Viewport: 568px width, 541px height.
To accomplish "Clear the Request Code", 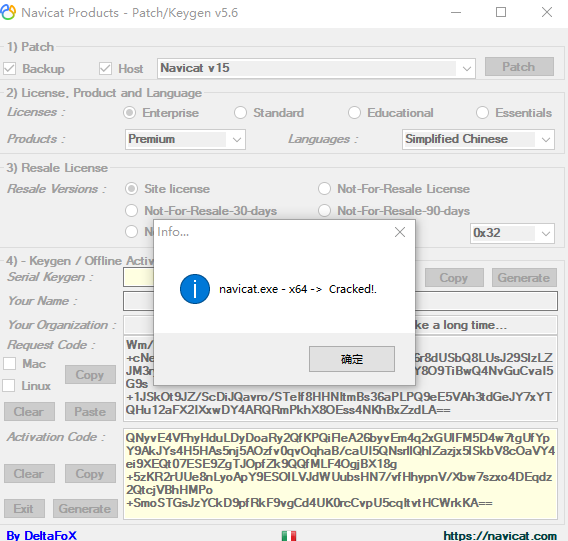I will (29, 412).
